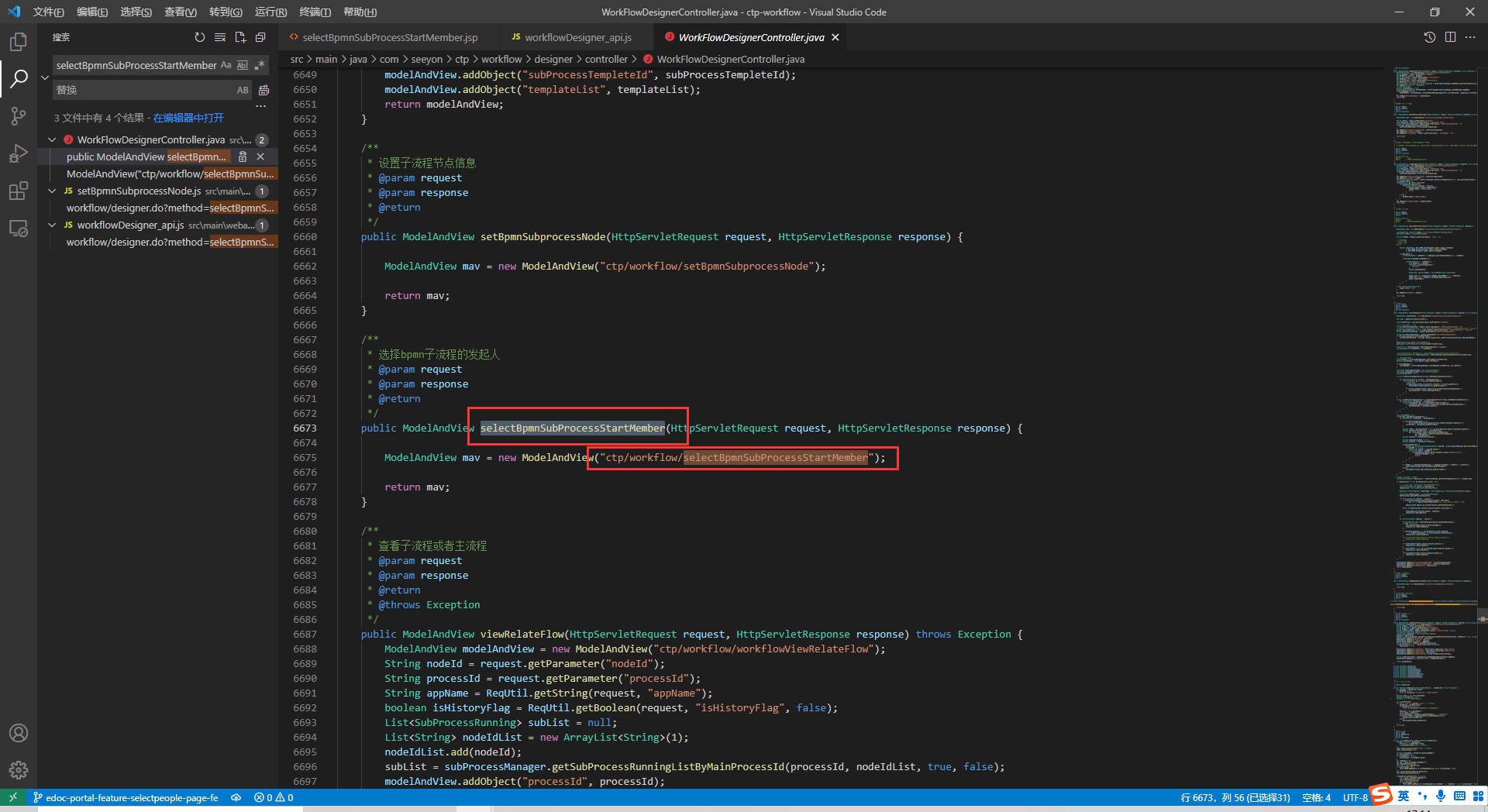The image size is (1488, 812).
Task: Refresh the search results
Action: click(x=200, y=37)
